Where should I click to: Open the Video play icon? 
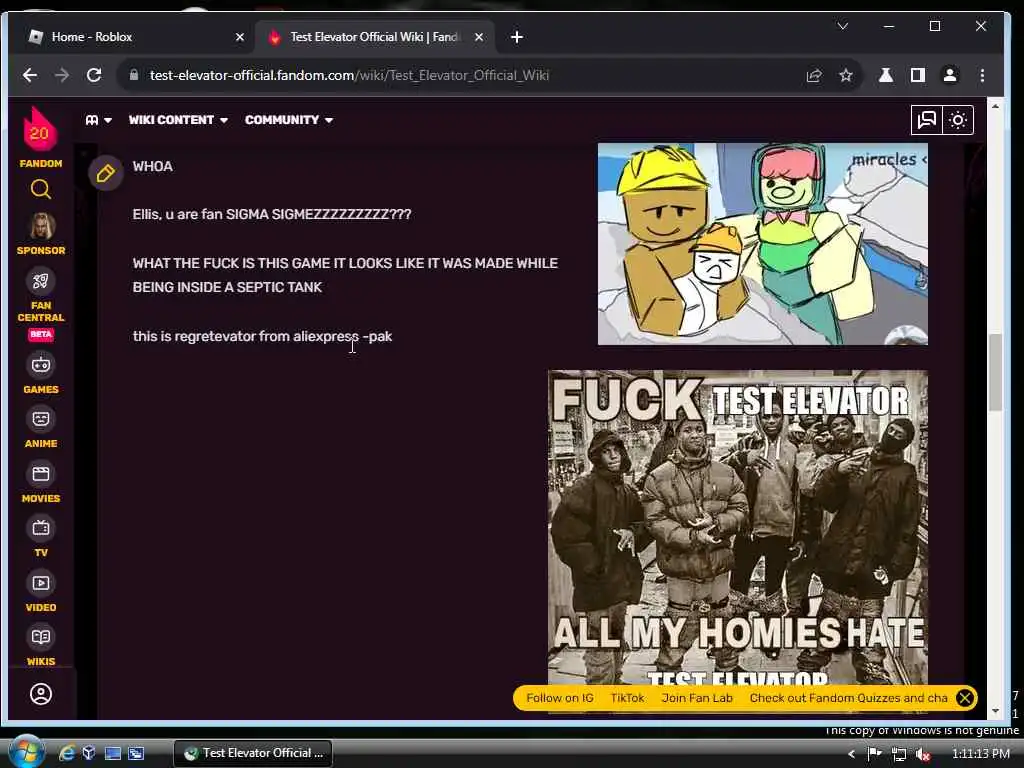click(x=40, y=583)
